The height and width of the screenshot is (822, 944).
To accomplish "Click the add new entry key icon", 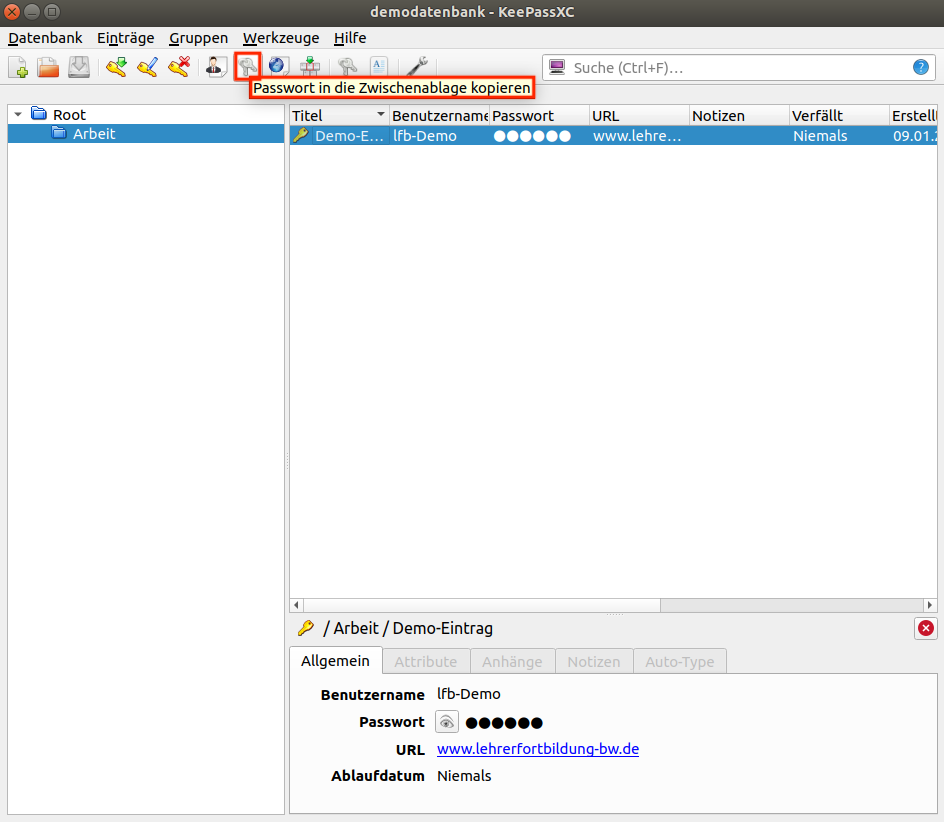I will pos(116,67).
